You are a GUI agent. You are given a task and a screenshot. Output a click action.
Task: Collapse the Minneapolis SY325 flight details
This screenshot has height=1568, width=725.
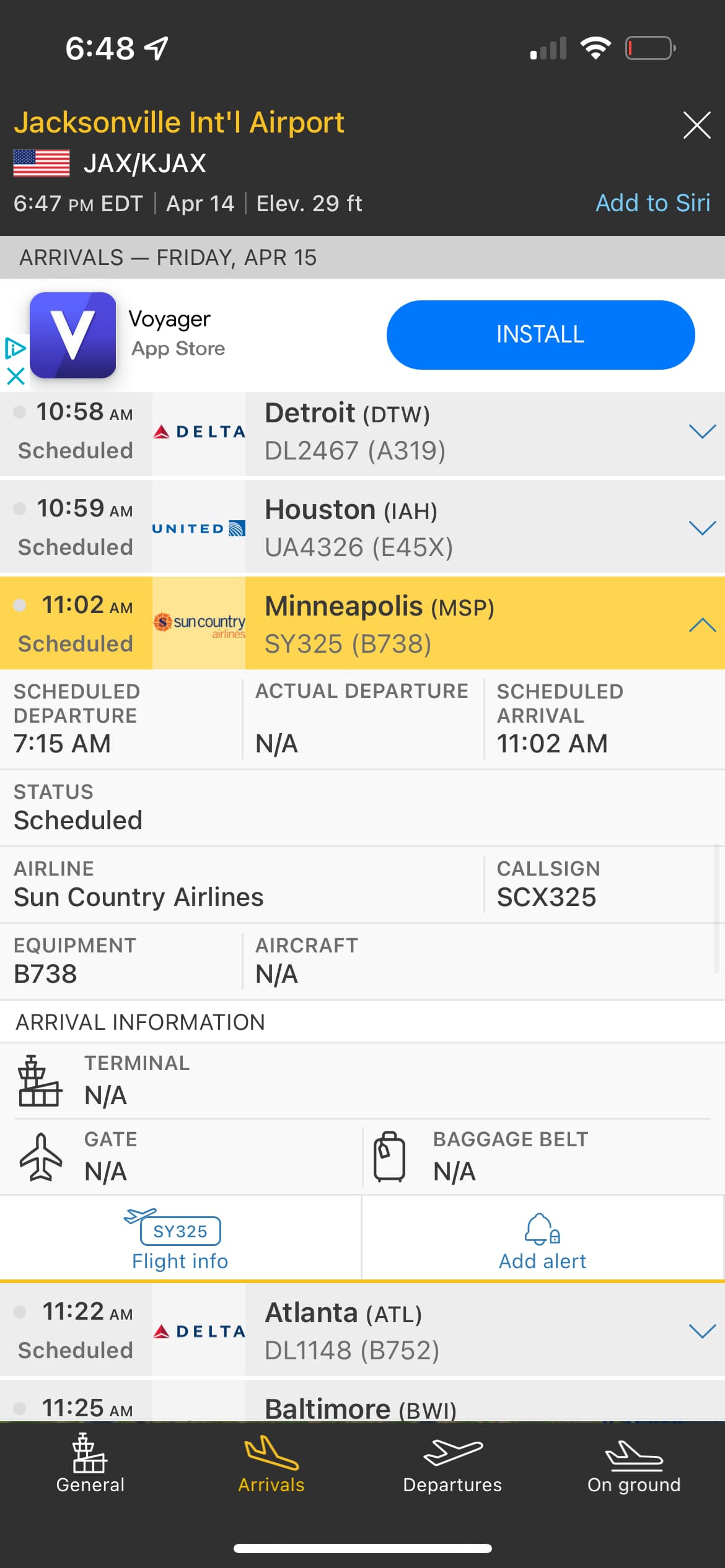(x=702, y=625)
